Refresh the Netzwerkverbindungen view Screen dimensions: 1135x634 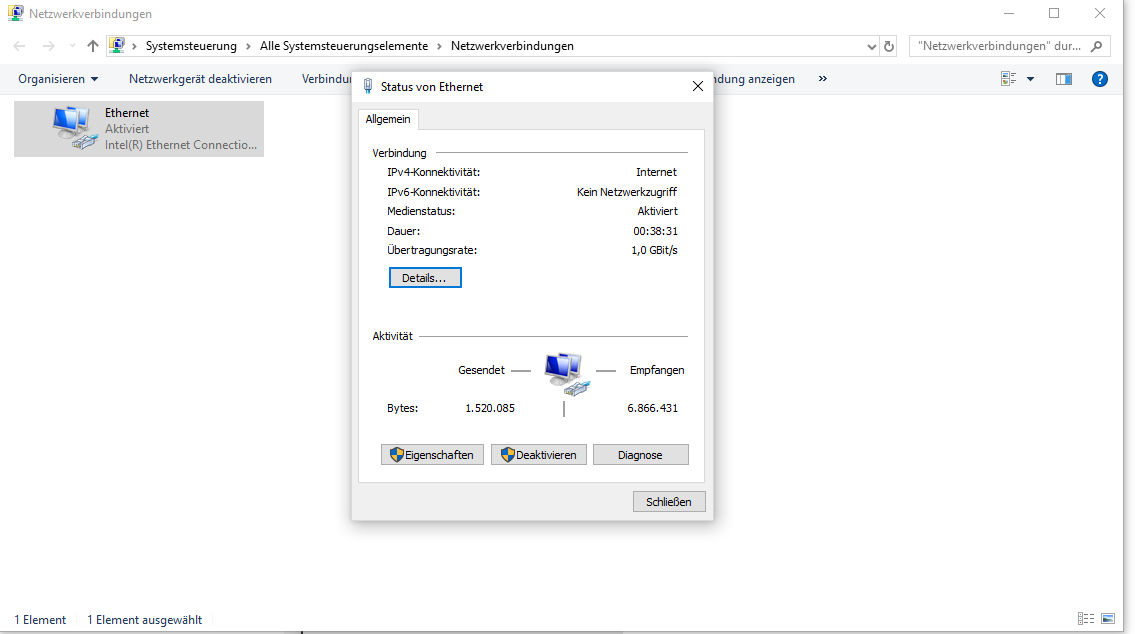coord(889,46)
